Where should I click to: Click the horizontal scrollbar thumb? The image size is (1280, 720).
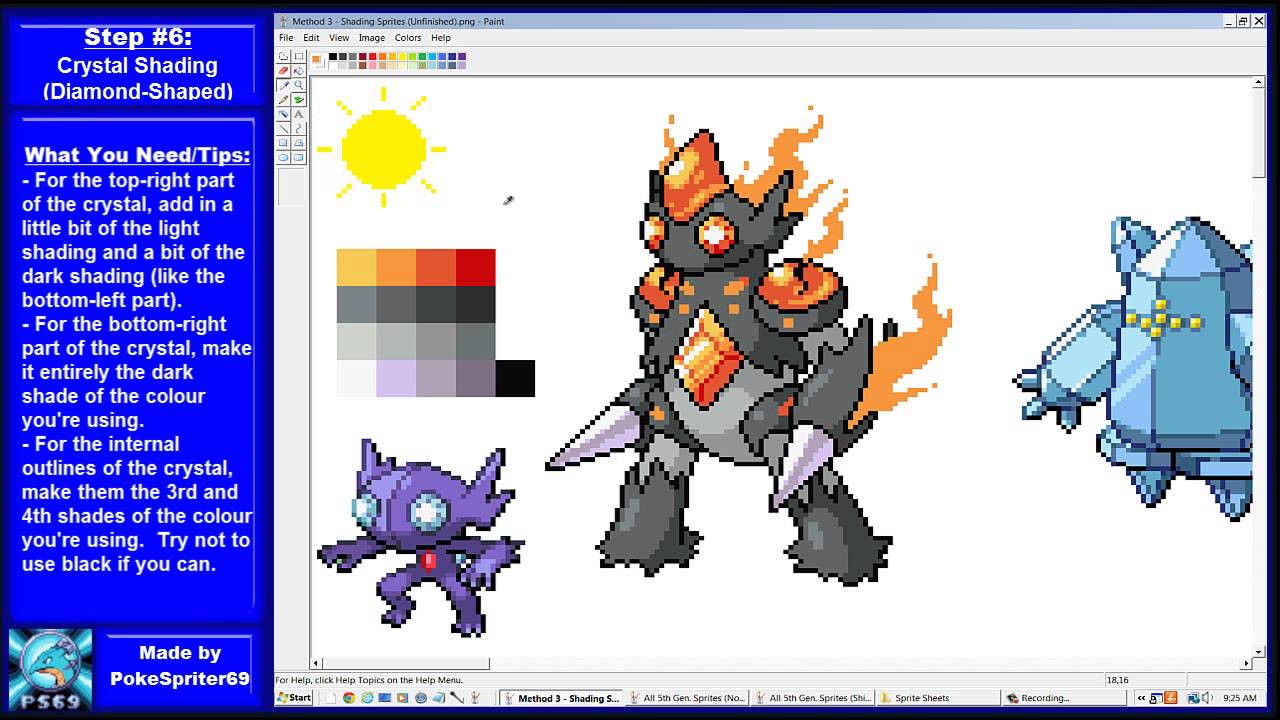point(406,663)
